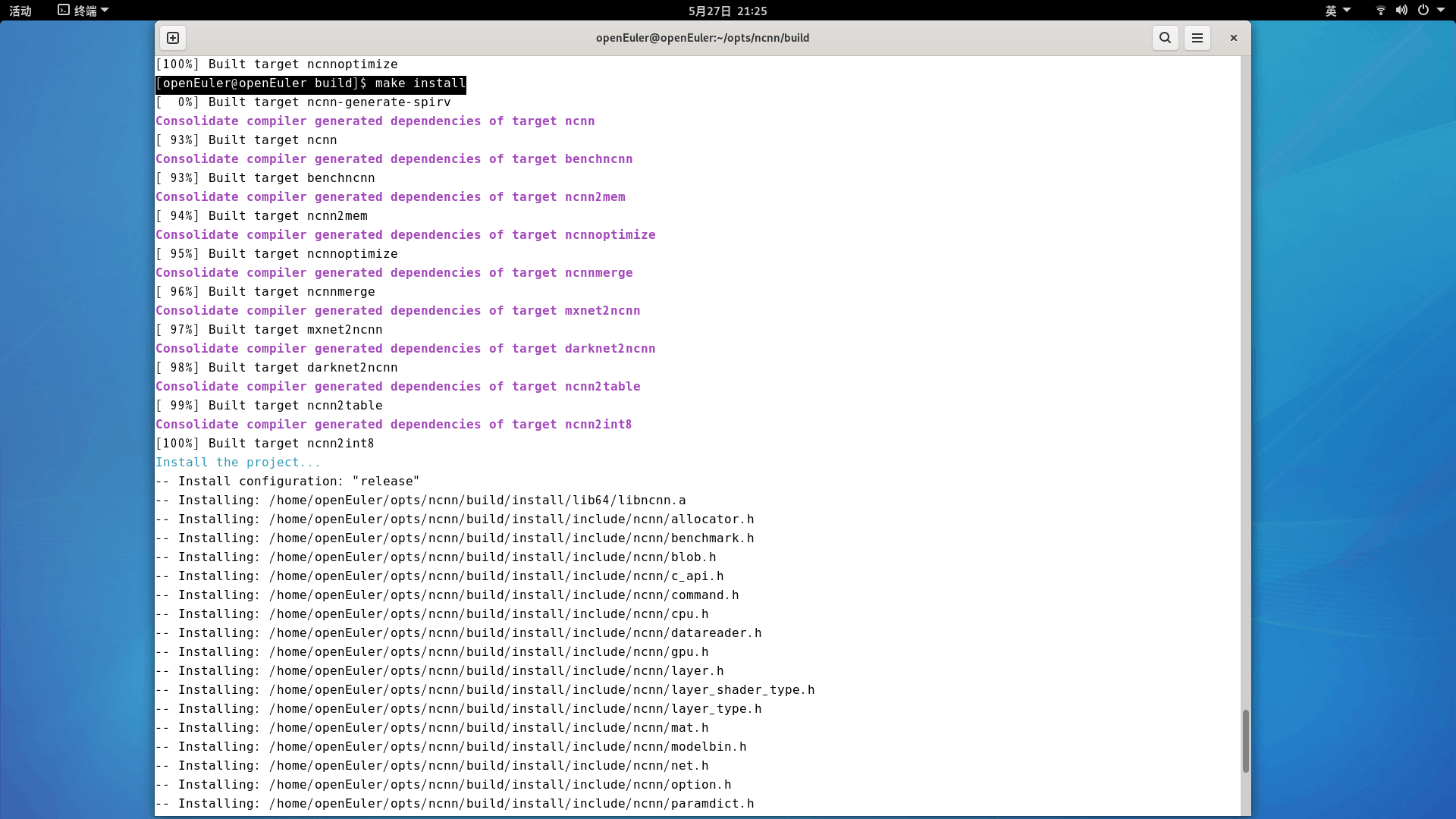Click the 英 input method indicator
Image resolution: width=1456 pixels, height=819 pixels.
1331,11
